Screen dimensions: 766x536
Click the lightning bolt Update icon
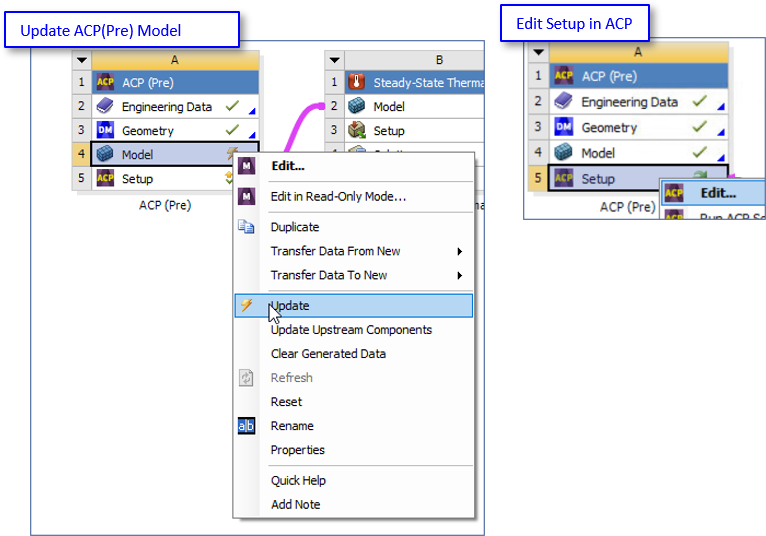[x=247, y=305]
